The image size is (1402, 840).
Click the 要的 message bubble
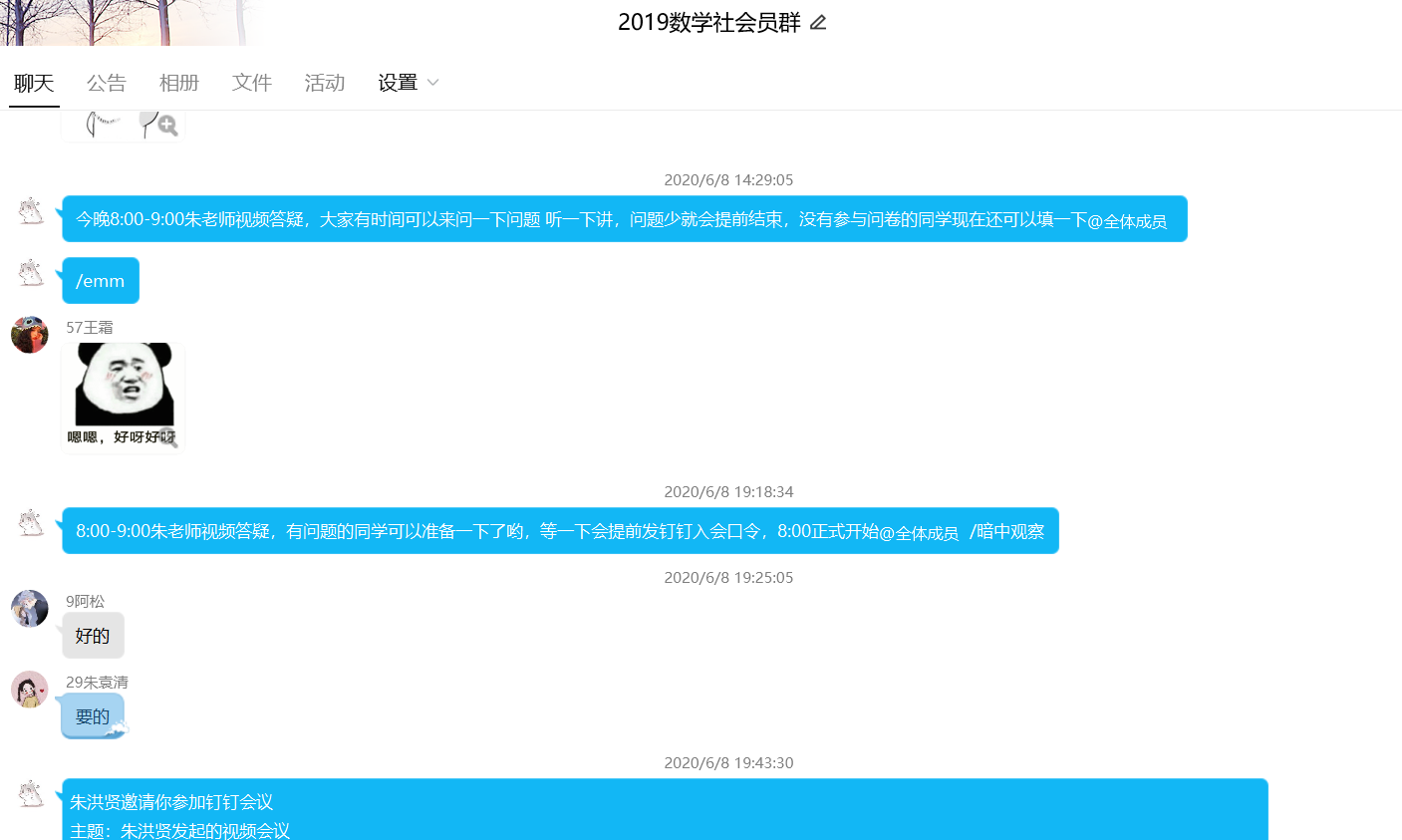click(93, 716)
